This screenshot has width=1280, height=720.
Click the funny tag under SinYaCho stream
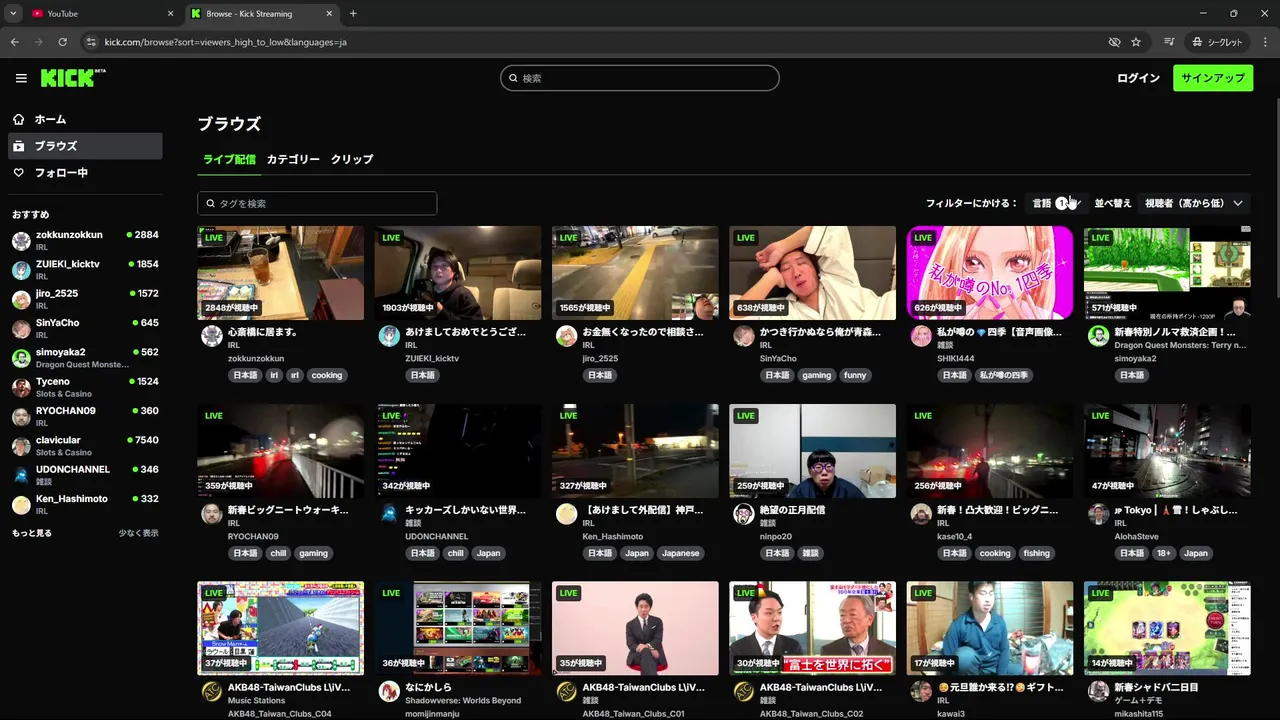pyautogui.click(x=855, y=375)
